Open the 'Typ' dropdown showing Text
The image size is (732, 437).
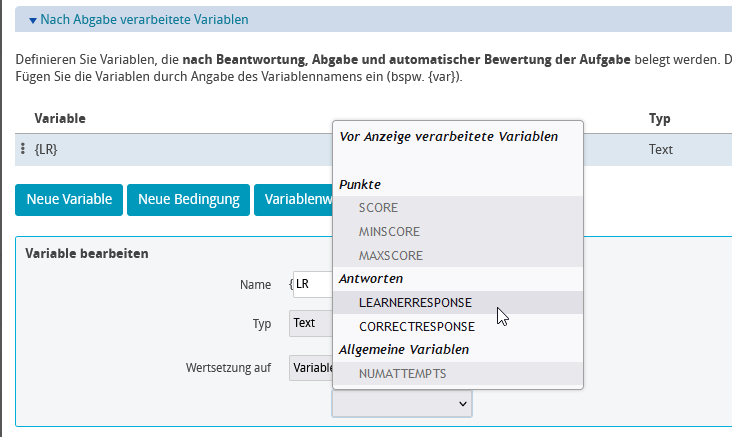tap(310, 323)
